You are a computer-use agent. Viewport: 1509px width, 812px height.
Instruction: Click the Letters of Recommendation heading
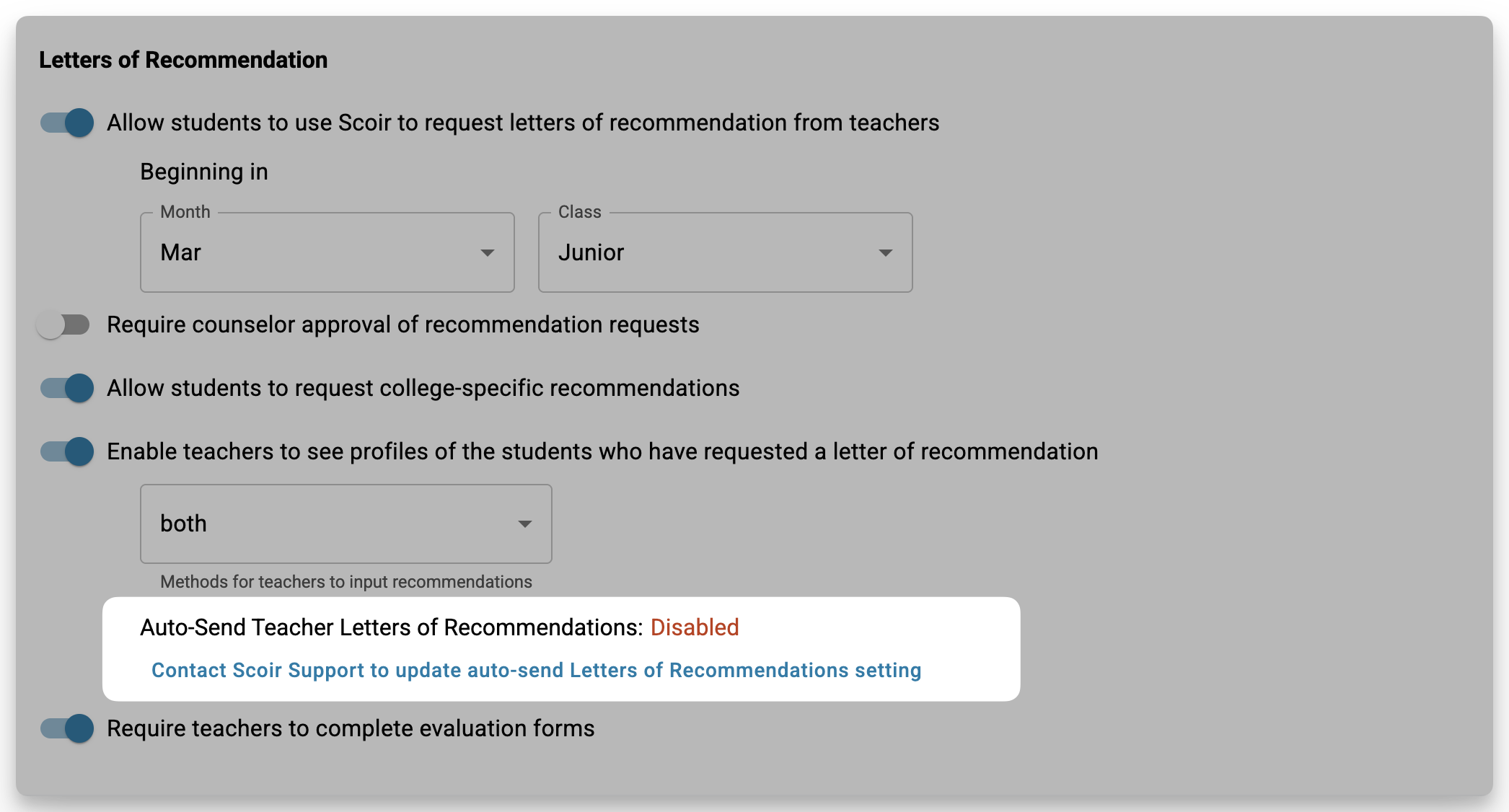pos(183,60)
